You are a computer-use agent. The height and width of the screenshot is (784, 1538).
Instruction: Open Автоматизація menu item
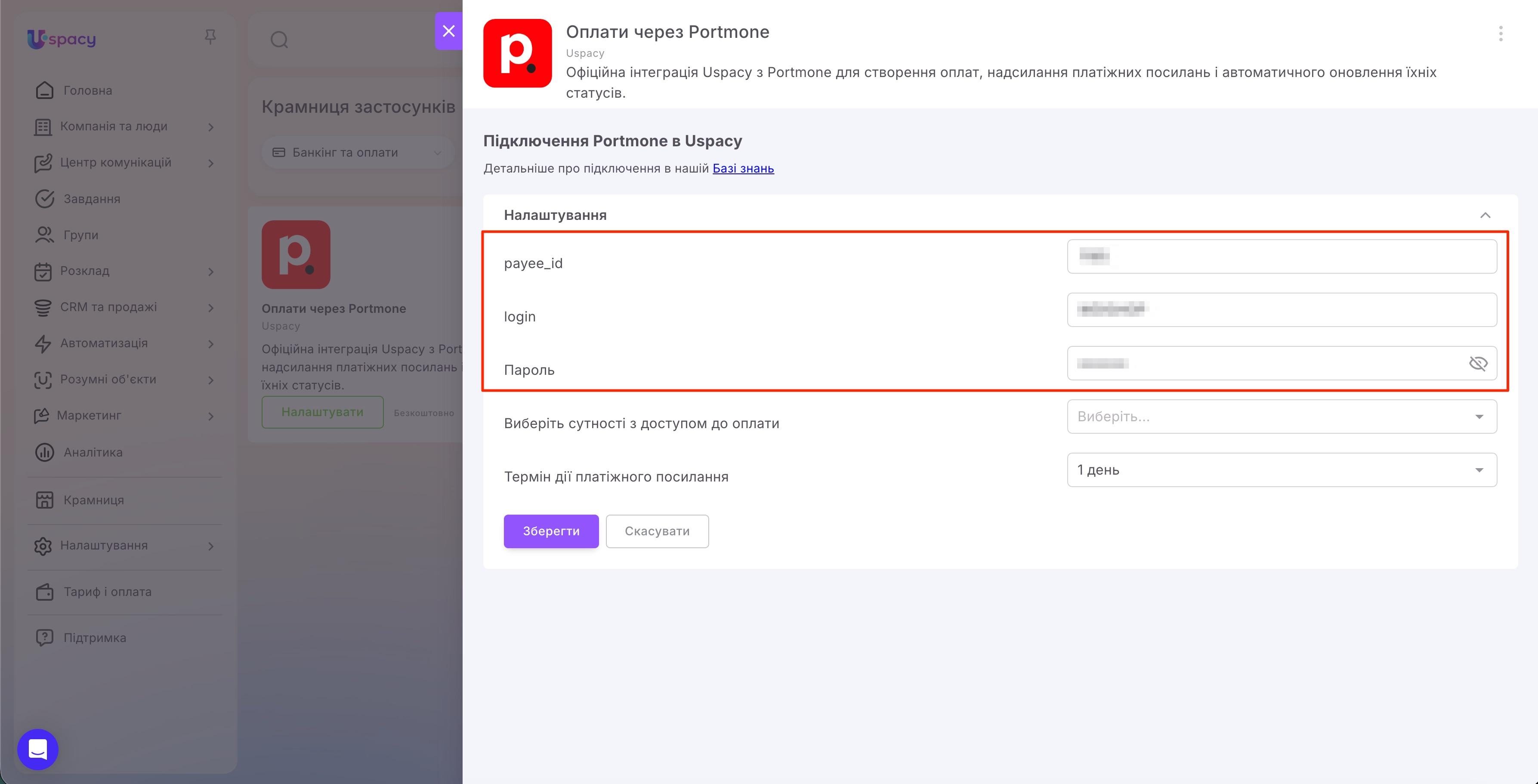pos(104,343)
